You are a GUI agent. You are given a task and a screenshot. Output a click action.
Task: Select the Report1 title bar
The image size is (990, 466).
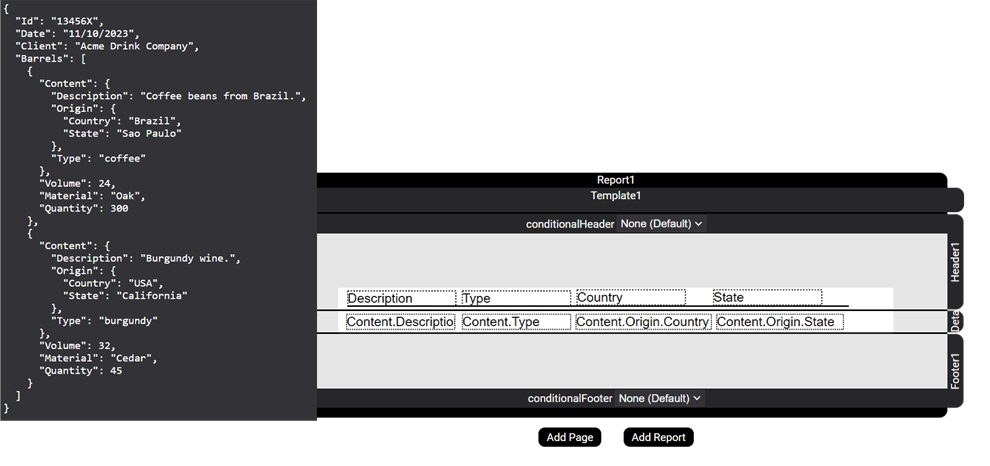point(616,180)
